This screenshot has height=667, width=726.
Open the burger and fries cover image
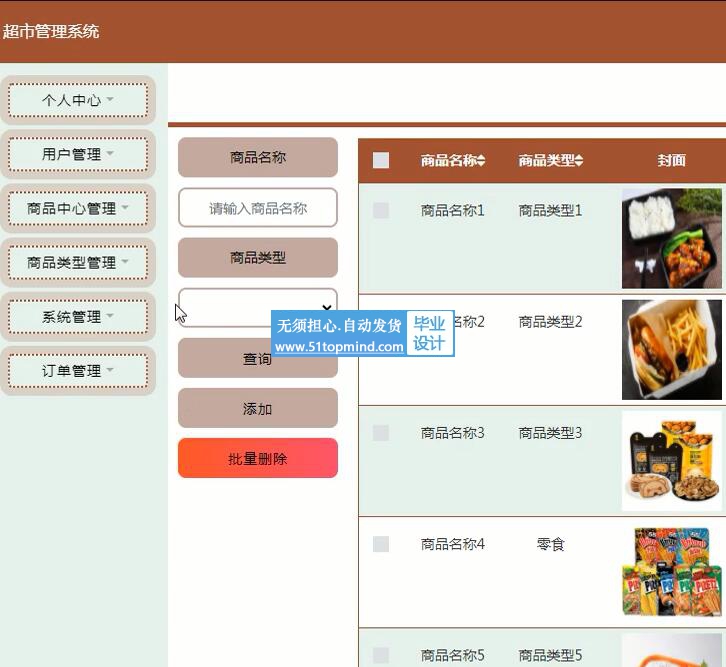point(672,349)
